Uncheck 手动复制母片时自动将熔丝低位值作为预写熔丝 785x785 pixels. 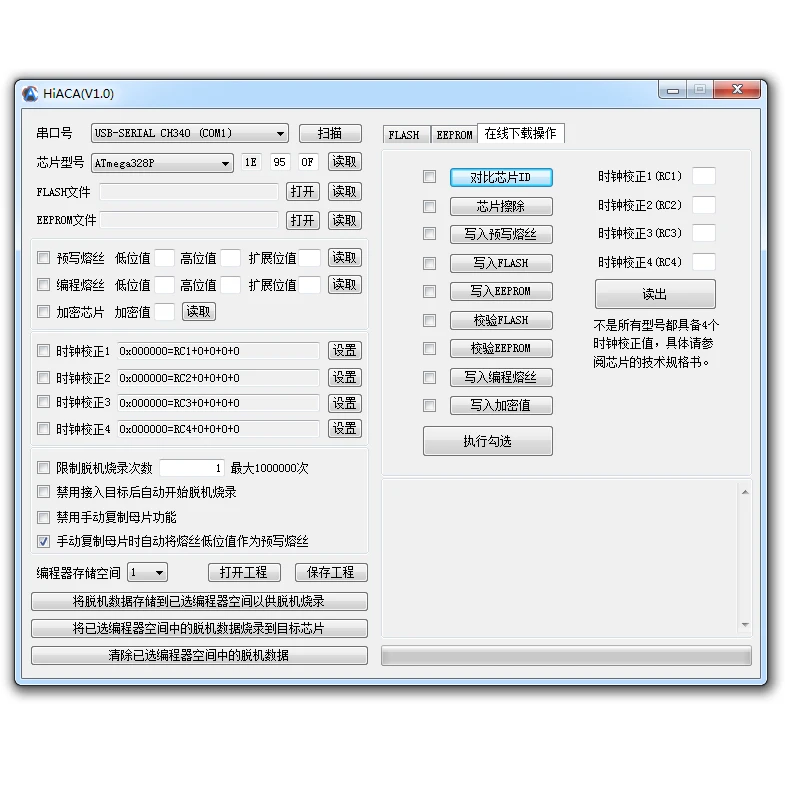(44, 541)
